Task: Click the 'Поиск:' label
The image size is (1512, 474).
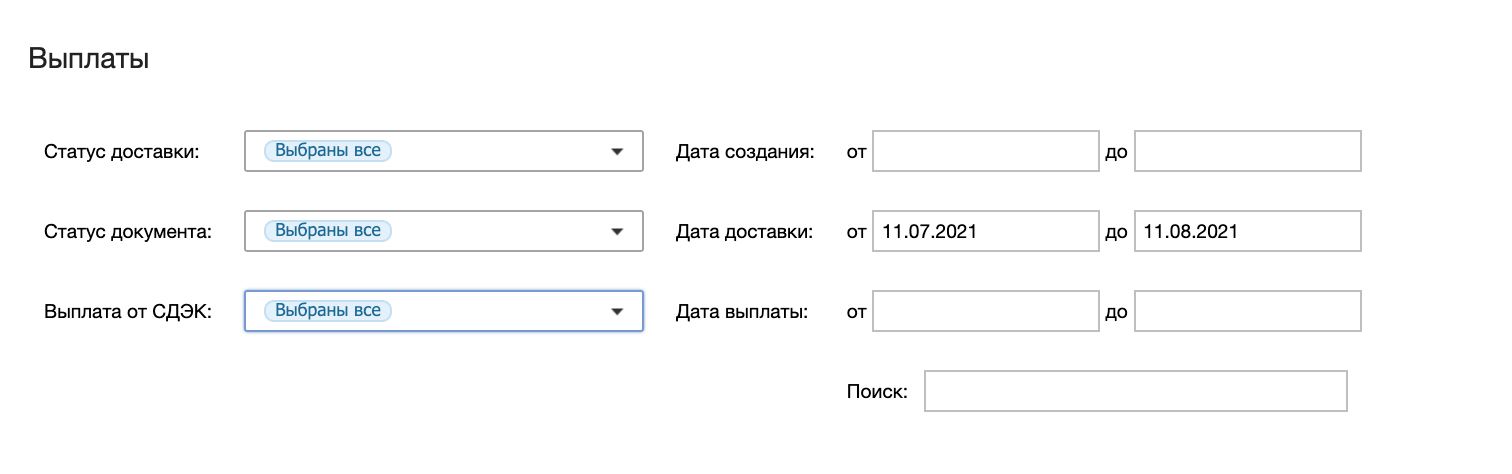Action: (876, 392)
